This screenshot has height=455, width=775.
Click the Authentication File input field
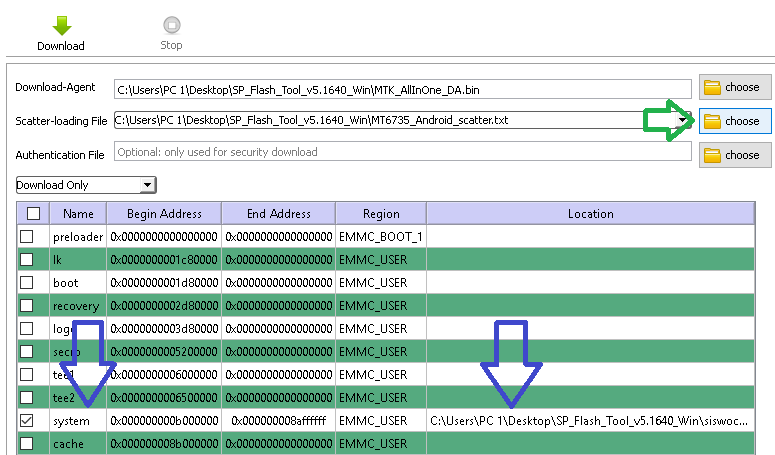[402, 152]
